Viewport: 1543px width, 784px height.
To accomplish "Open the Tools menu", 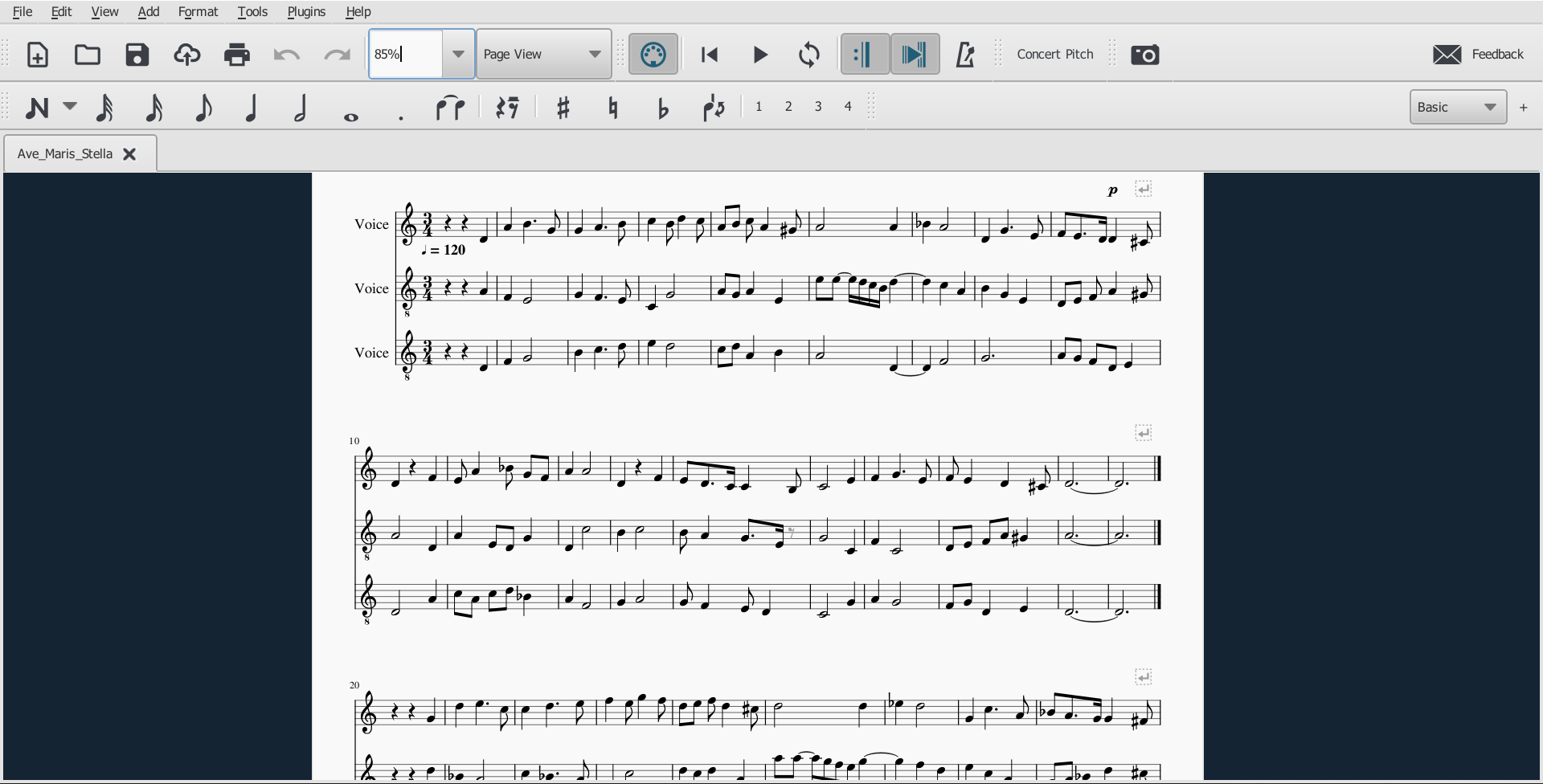I will [x=252, y=11].
